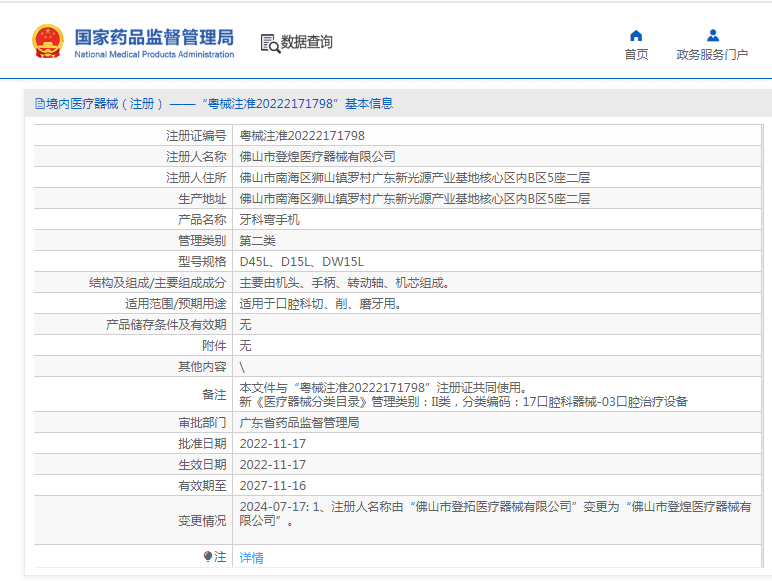
Task: Click 主要由机头、手柄、转动轴、机芯组成 text
Action: tap(344, 283)
